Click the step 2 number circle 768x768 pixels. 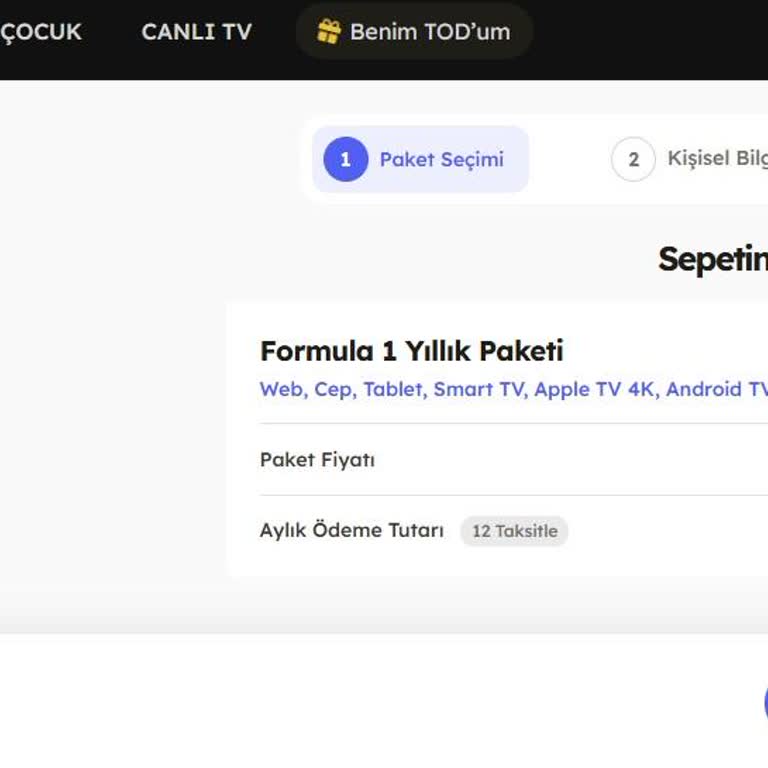pos(633,159)
